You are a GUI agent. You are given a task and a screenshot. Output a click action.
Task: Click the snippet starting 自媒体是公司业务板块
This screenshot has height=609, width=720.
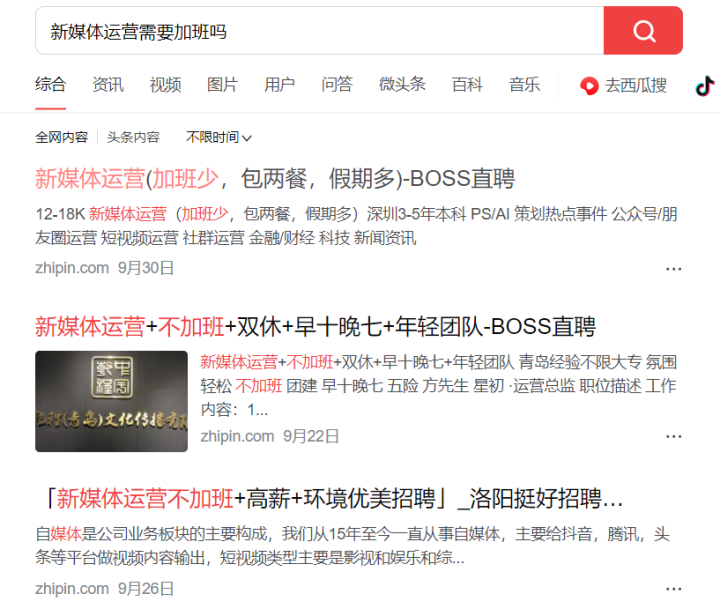(x=353, y=546)
